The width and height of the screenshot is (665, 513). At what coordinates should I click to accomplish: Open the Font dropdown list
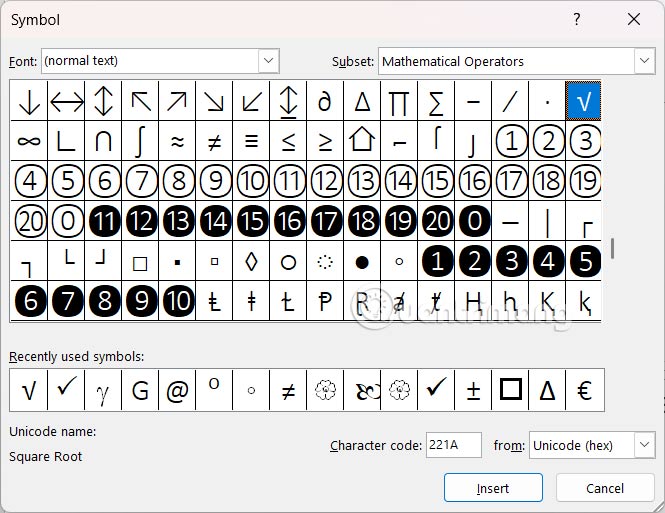coord(268,61)
